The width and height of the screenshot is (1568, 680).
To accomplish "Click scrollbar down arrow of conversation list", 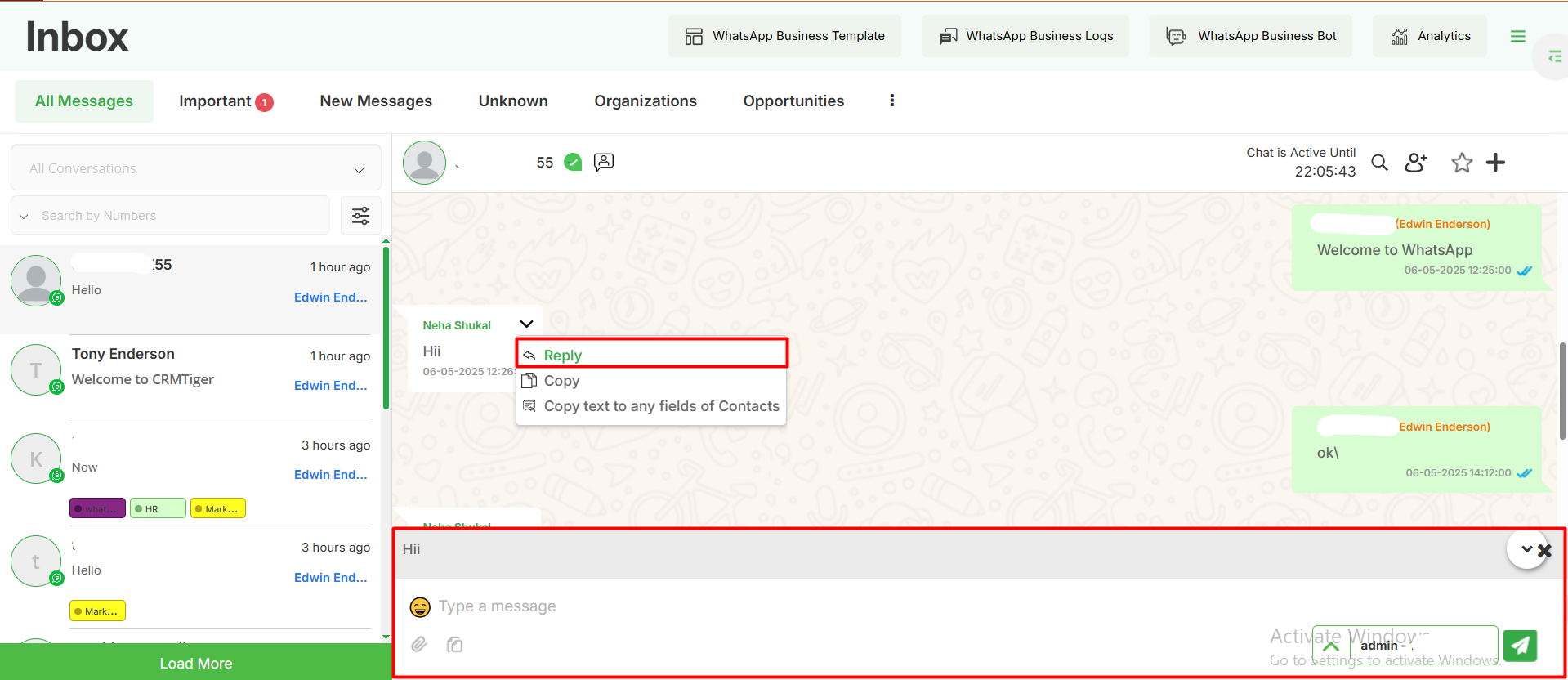I will [386, 637].
